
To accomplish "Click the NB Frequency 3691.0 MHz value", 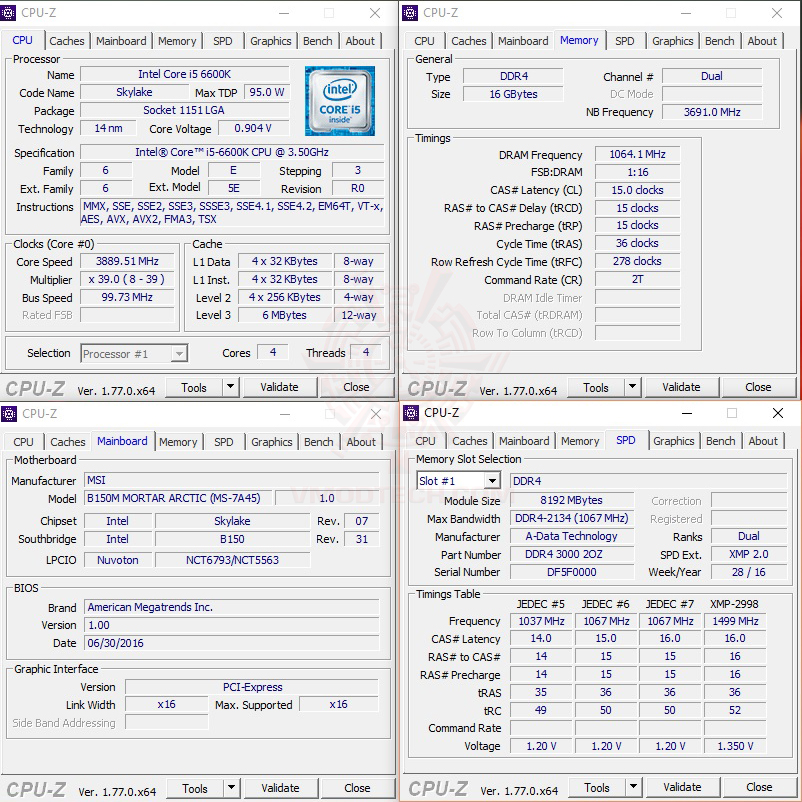I will tap(712, 112).
